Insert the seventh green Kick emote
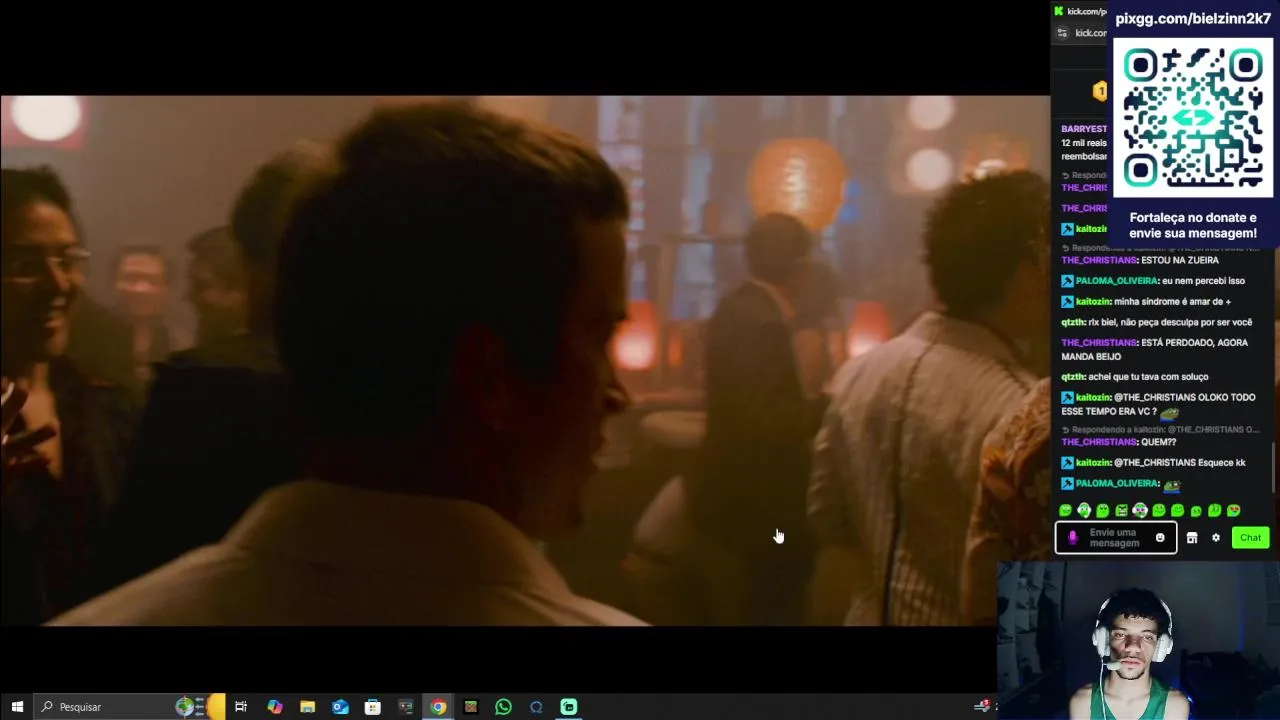 tap(1177, 511)
